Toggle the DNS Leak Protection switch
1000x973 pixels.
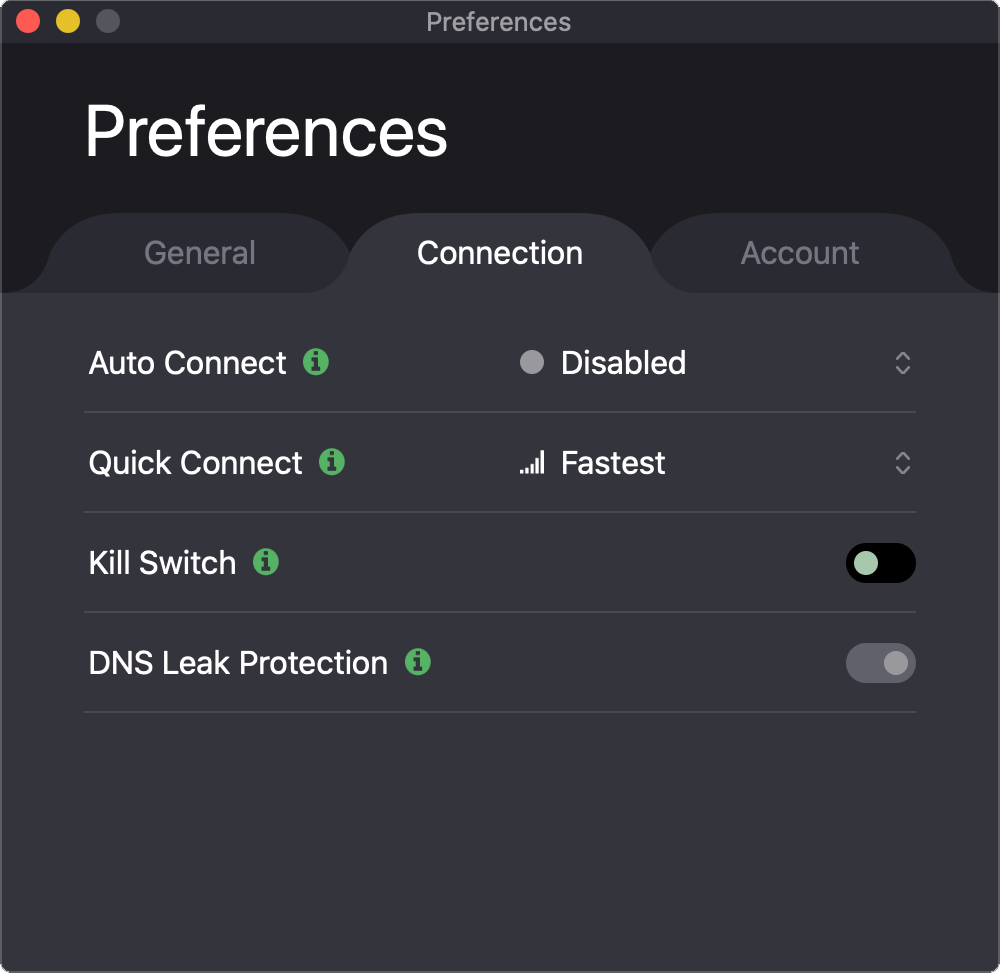[x=881, y=663]
